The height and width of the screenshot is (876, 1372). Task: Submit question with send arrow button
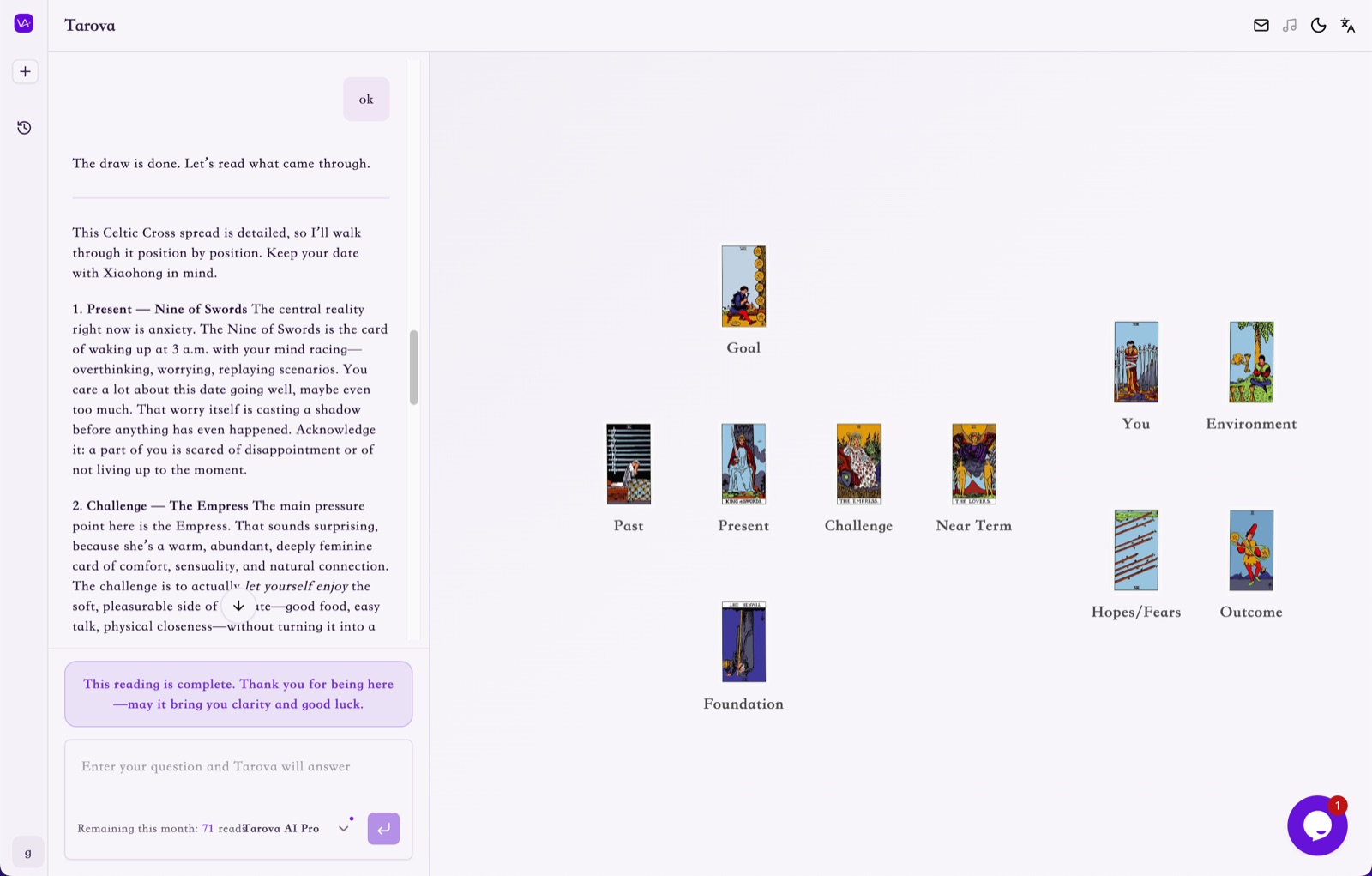point(383,829)
